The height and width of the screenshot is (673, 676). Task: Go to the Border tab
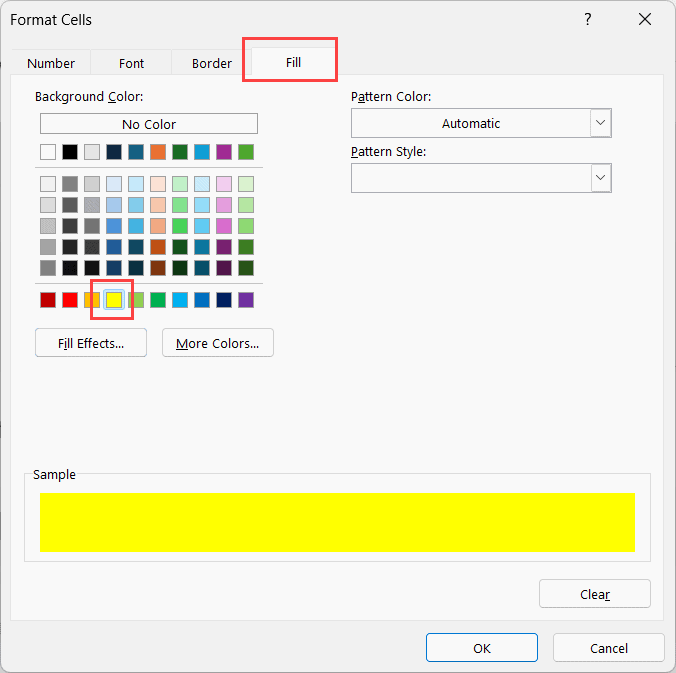[212, 63]
